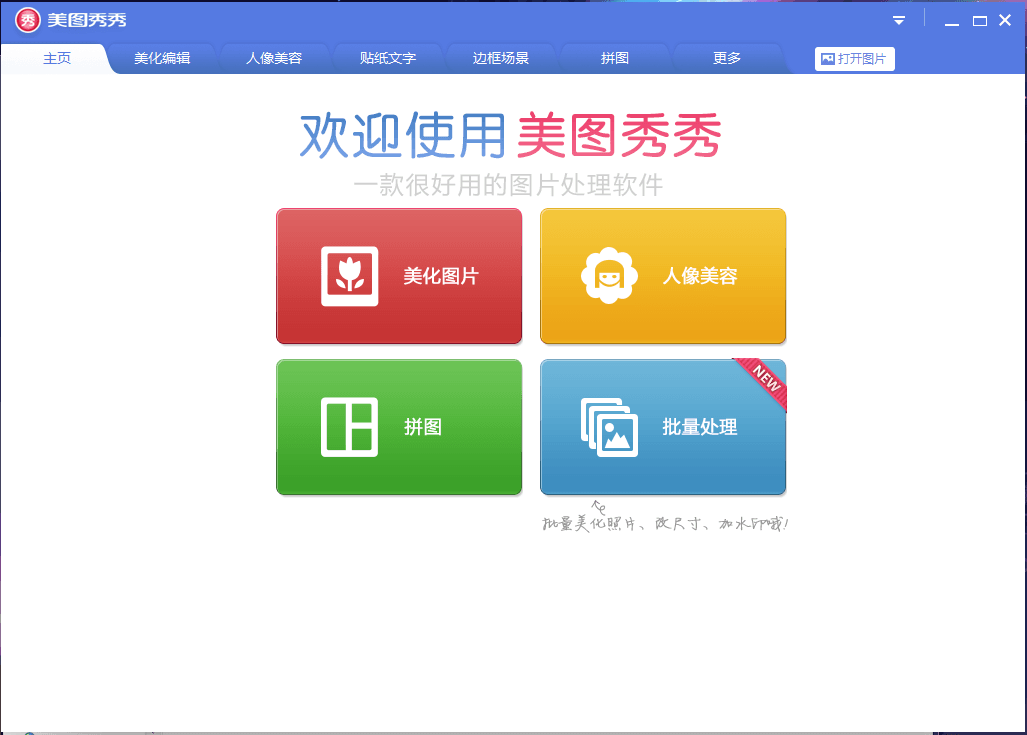Viewport: 1027px width, 735px height.
Task: Click the 打开图片 button
Action: pyautogui.click(x=854, y=59)
